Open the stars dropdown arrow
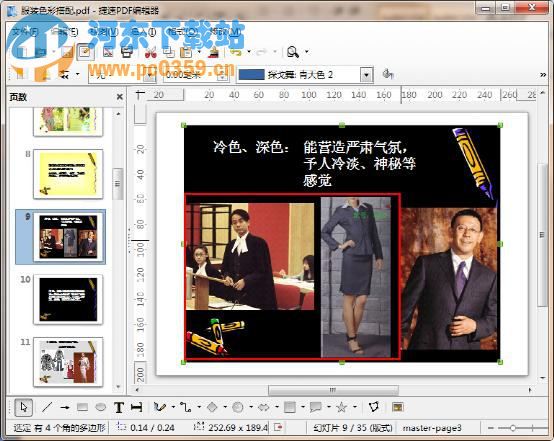554x441 pixels. click(x=355, y=407)
